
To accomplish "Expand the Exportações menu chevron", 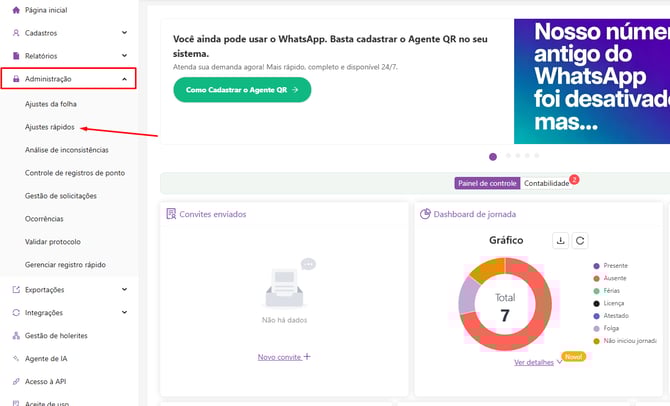I will tap(124, 289).
